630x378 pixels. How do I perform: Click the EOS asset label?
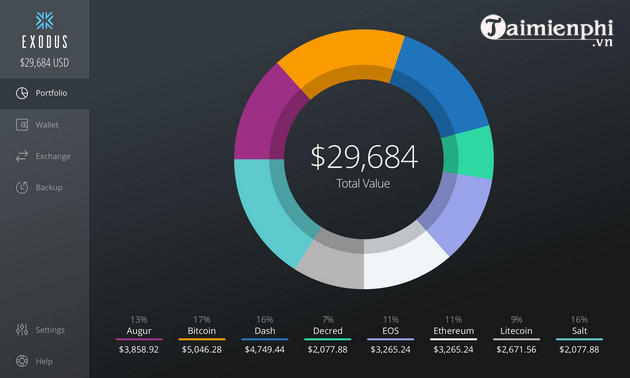tap(391, 331)
